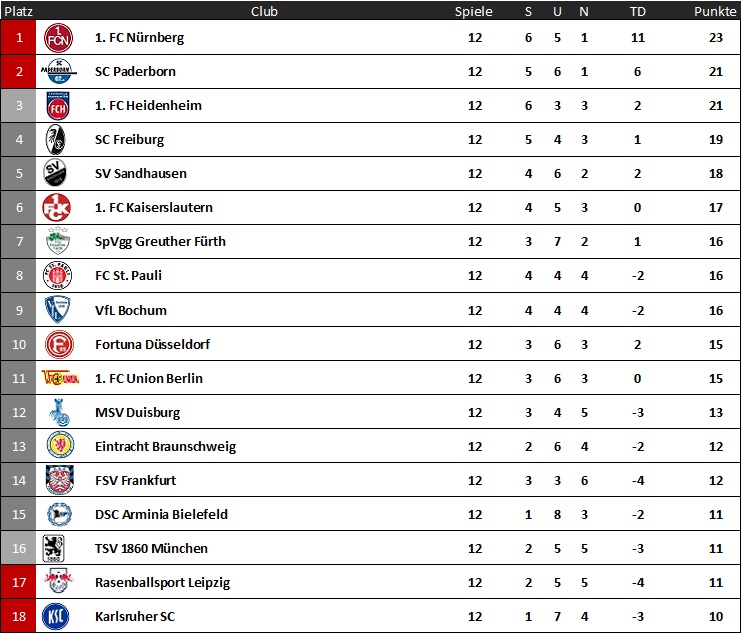Click the 1. FC Heidenheim crest
The width and height of the screenshot is (742, 634).
[x=58, y=106]
